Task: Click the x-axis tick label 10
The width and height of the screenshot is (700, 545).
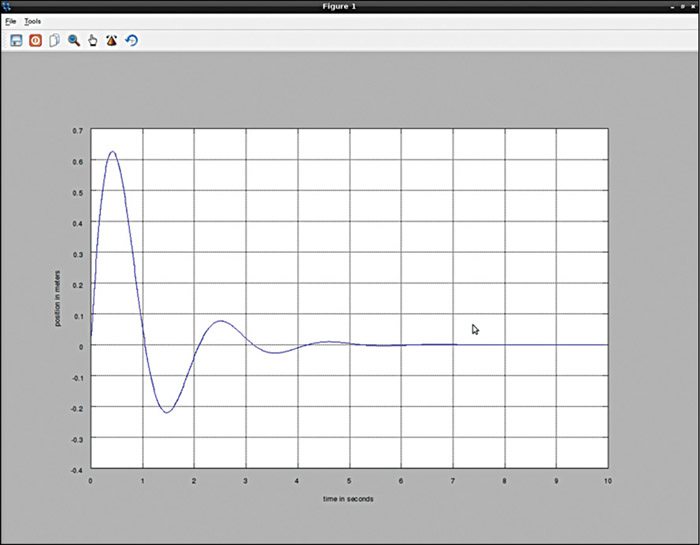Action: click(607, 481)
